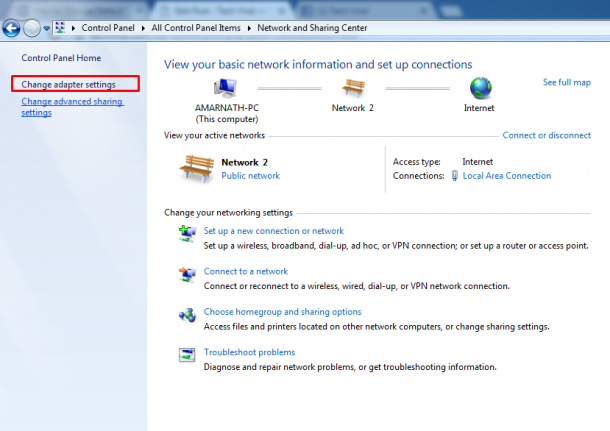Click the Local Area Connection plug icon
The image size is (610, 431).
[455, 176]
